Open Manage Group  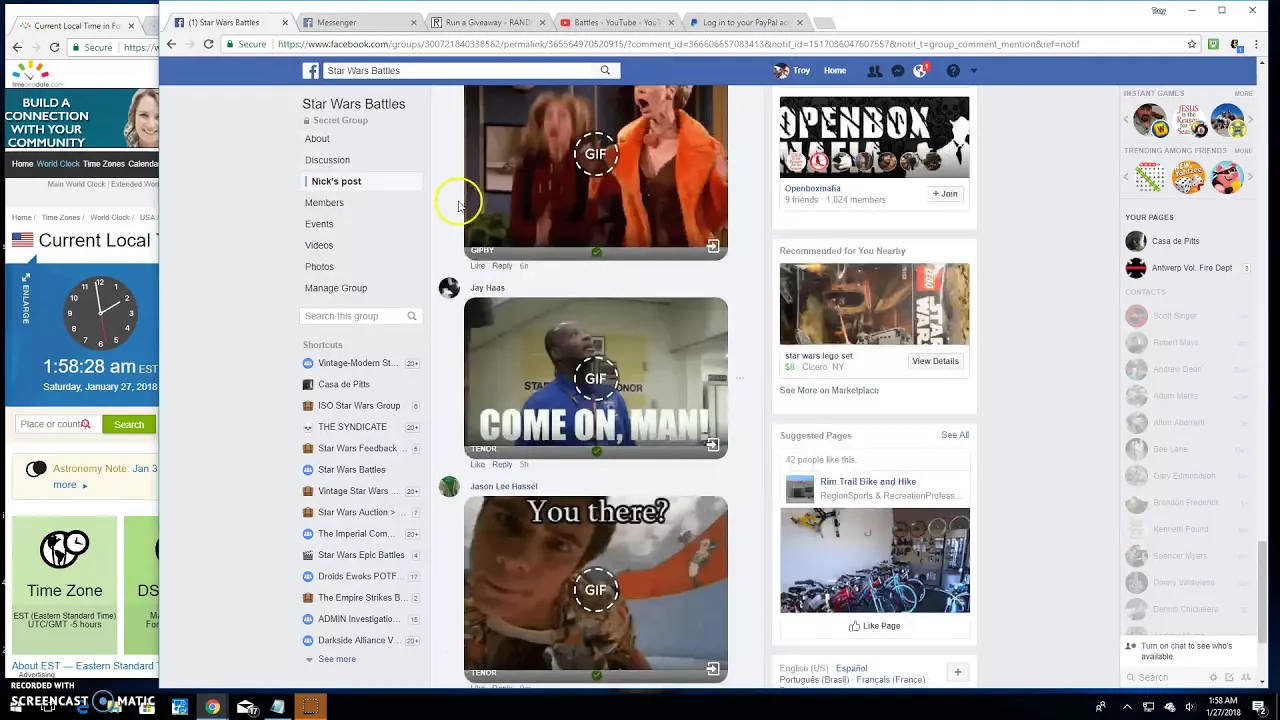[336, 288]
